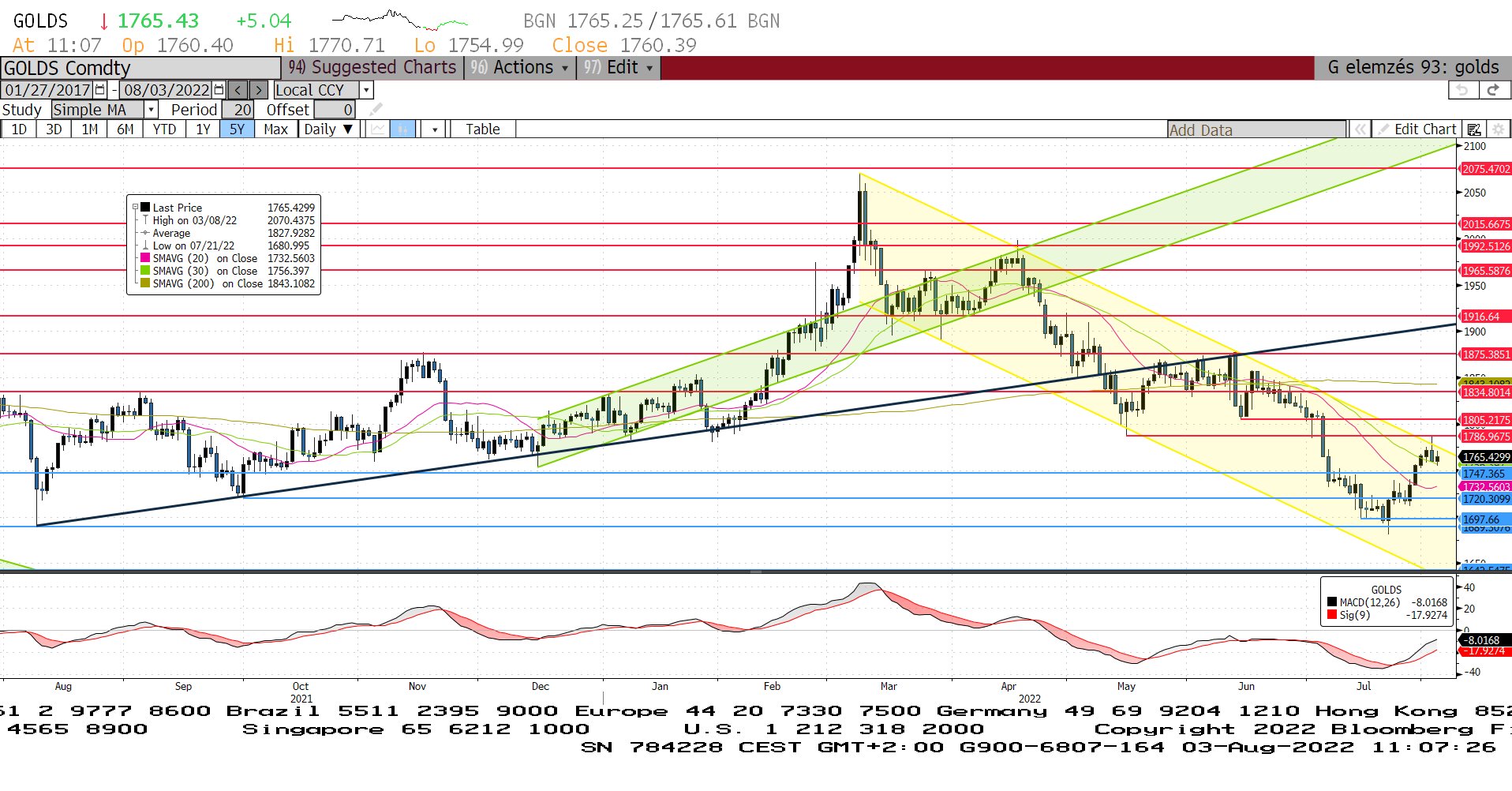Expand the chart type options dropdown arrow

coord(434,129)
